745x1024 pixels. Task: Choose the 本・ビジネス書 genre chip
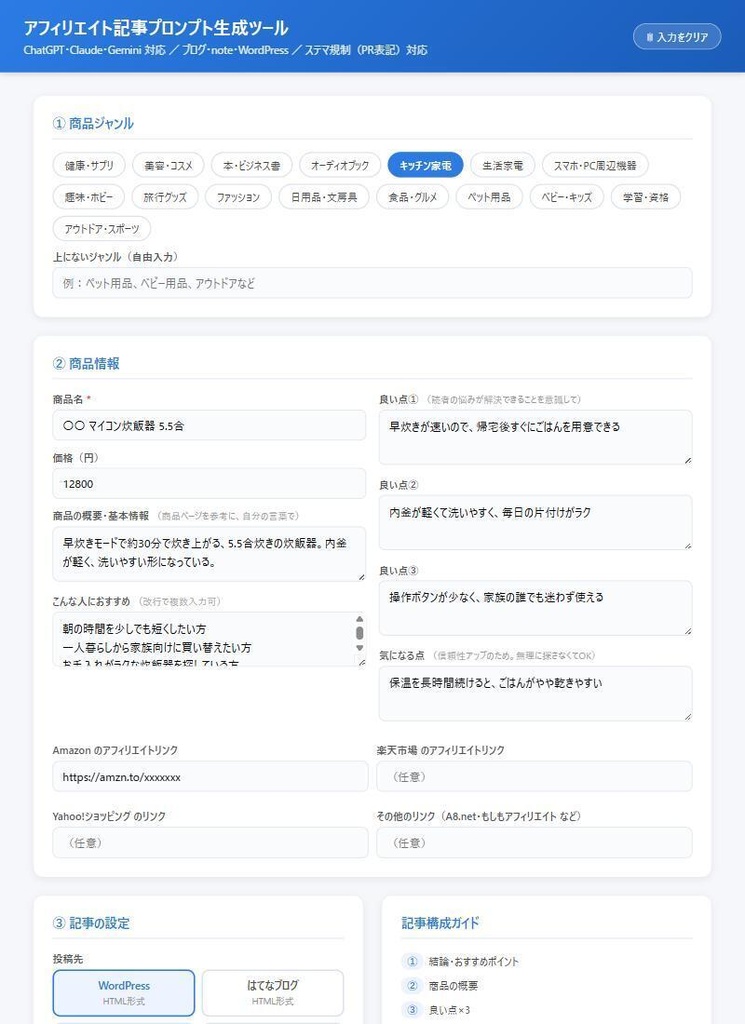pos(251,165)
